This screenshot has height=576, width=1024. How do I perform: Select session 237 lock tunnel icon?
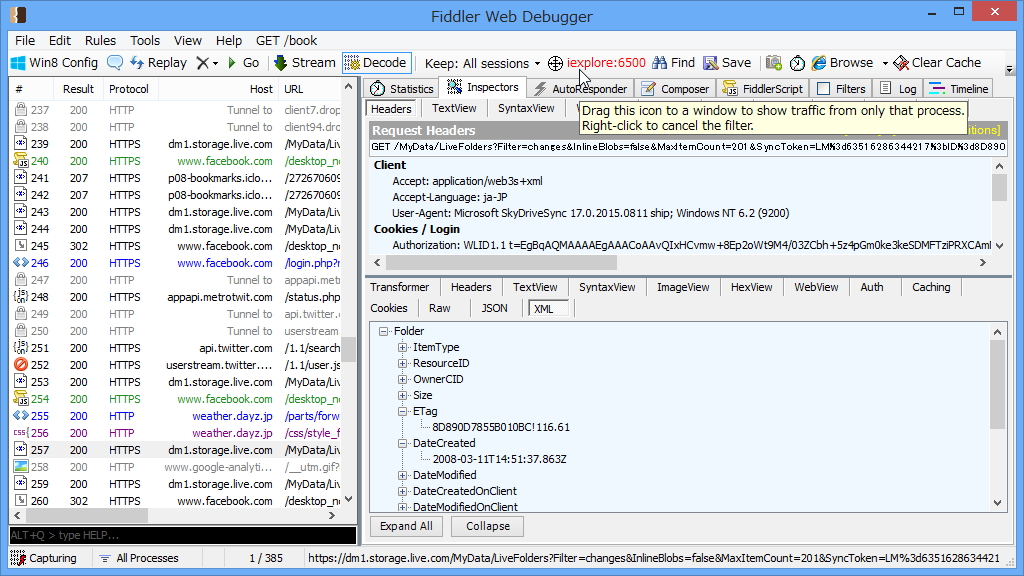[21, 110]
